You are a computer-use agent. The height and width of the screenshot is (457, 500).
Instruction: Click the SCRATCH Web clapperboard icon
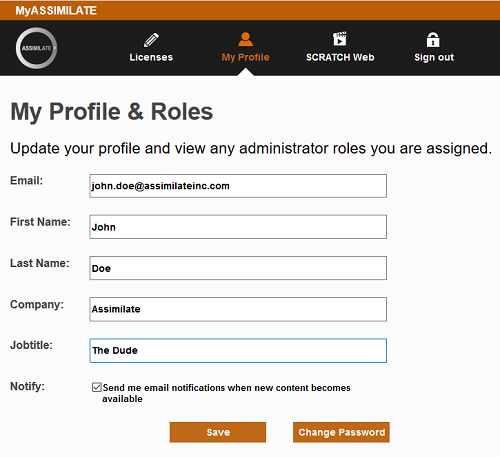pyautogui.click(x=340, y=39)
